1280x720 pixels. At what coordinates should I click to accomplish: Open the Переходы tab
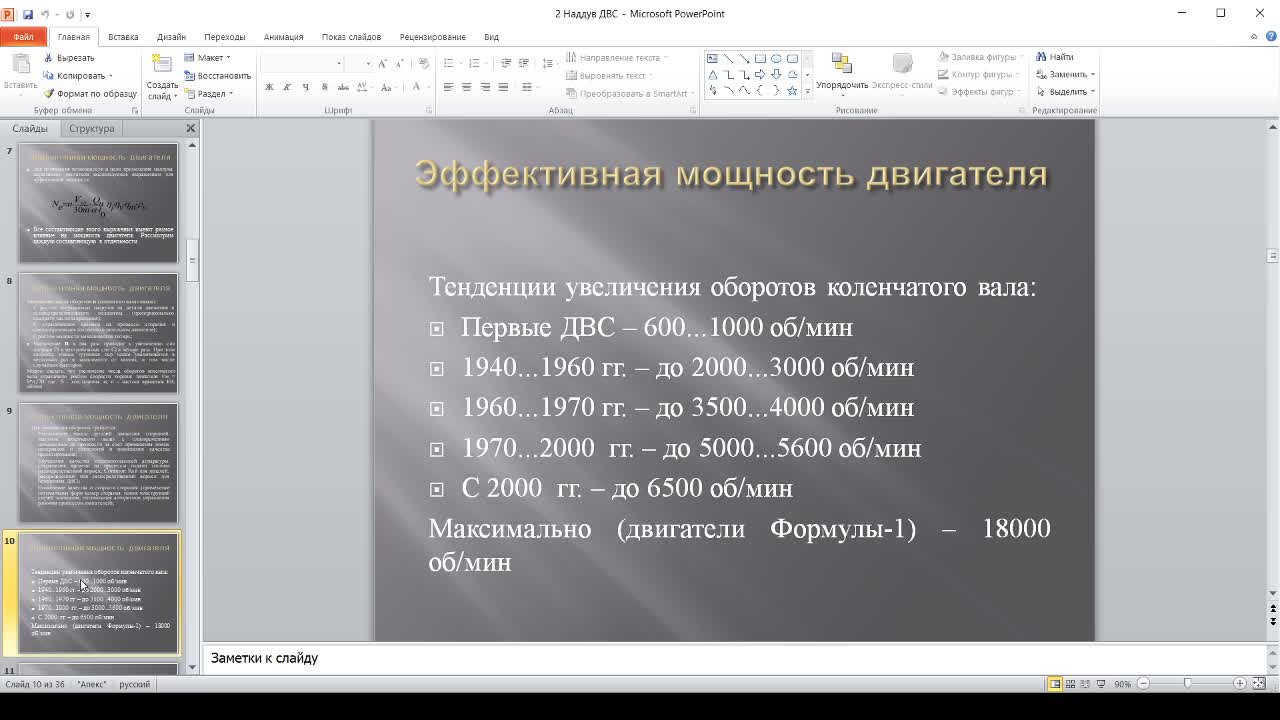pyautogui.click(x=225, y=37)
